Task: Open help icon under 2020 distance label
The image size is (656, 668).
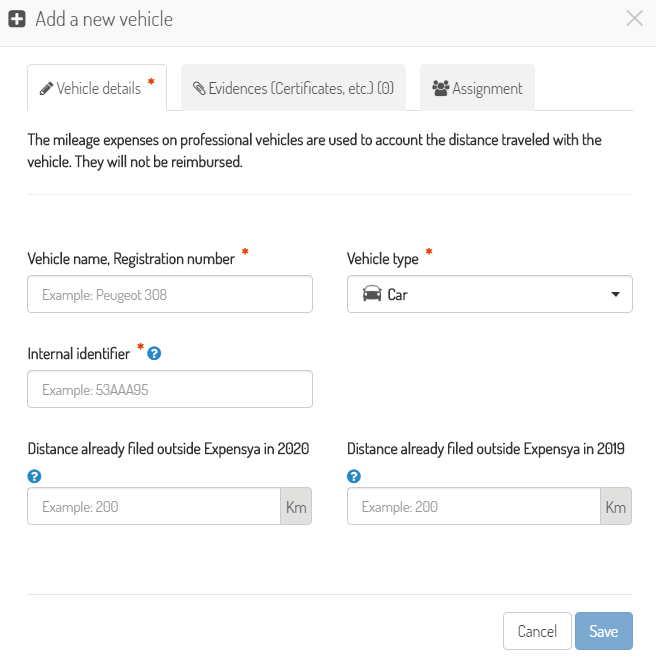Action: (35, 476)
